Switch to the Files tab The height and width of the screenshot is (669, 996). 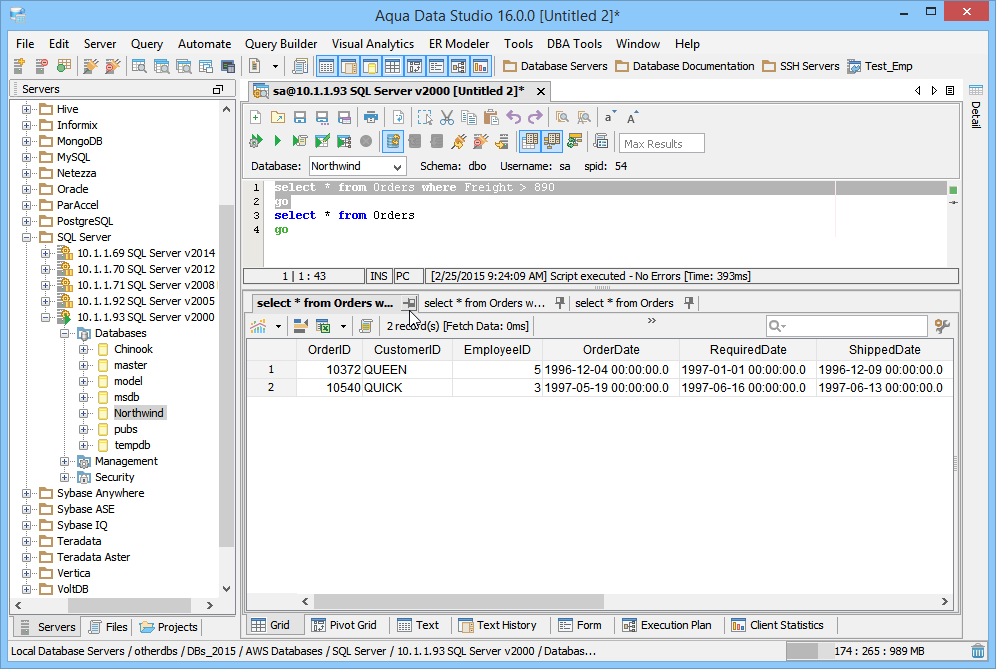[107, 627]
